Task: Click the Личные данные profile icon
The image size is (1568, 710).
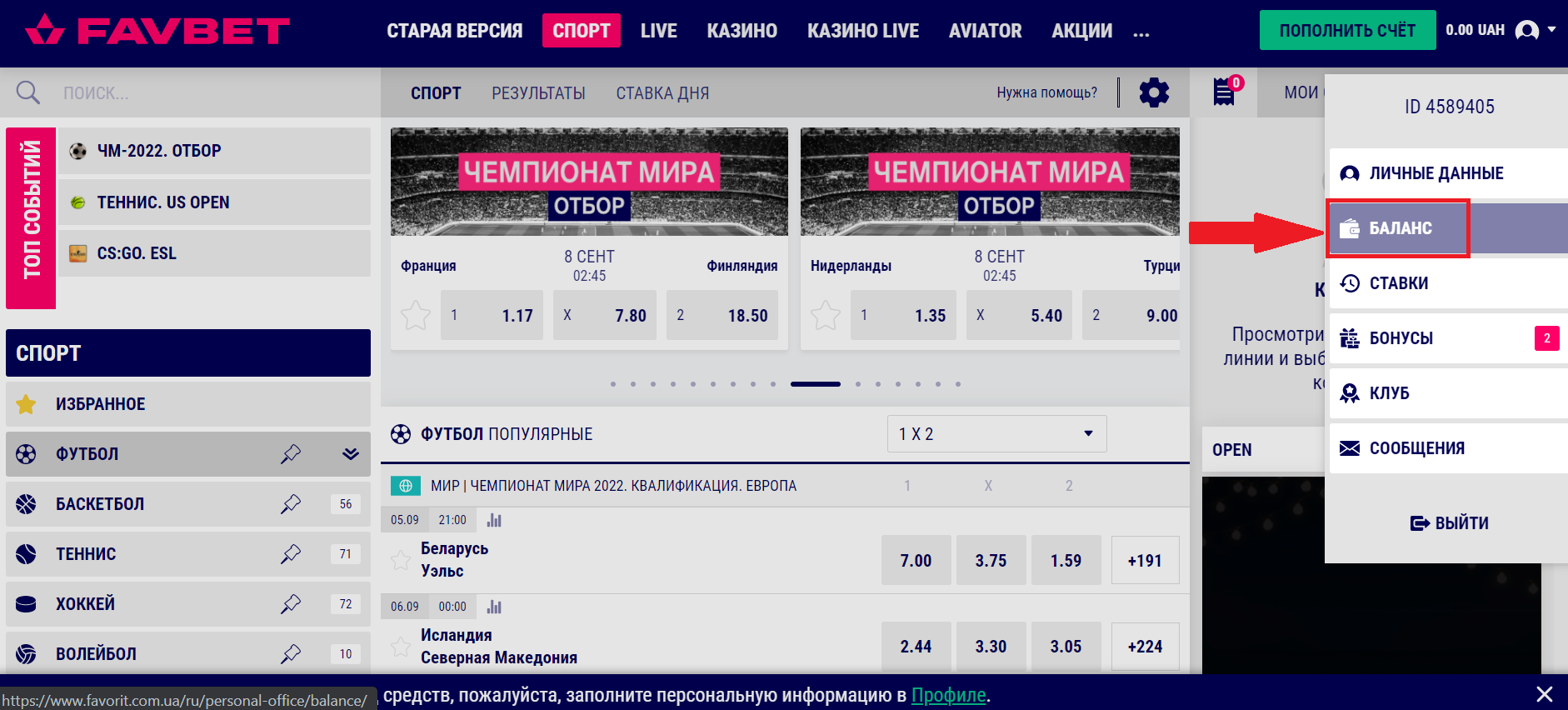Action: [x=1349, y=173]
